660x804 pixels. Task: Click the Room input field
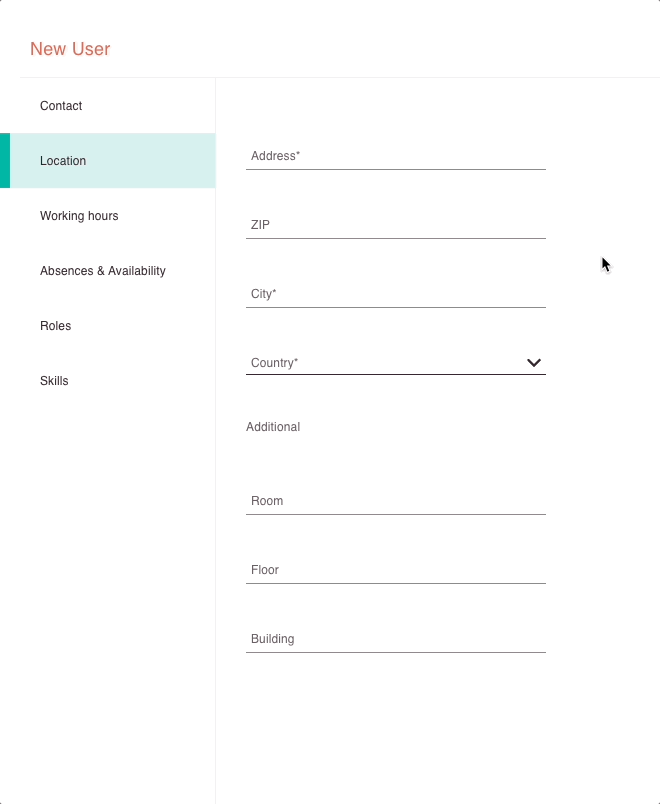tap(395, 501)
